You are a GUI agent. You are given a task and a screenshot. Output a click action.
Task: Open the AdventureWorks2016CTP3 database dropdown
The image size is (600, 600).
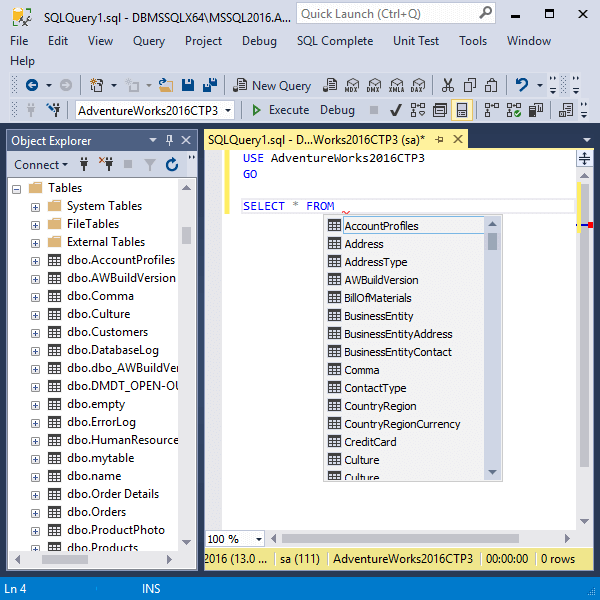point(228,111)
